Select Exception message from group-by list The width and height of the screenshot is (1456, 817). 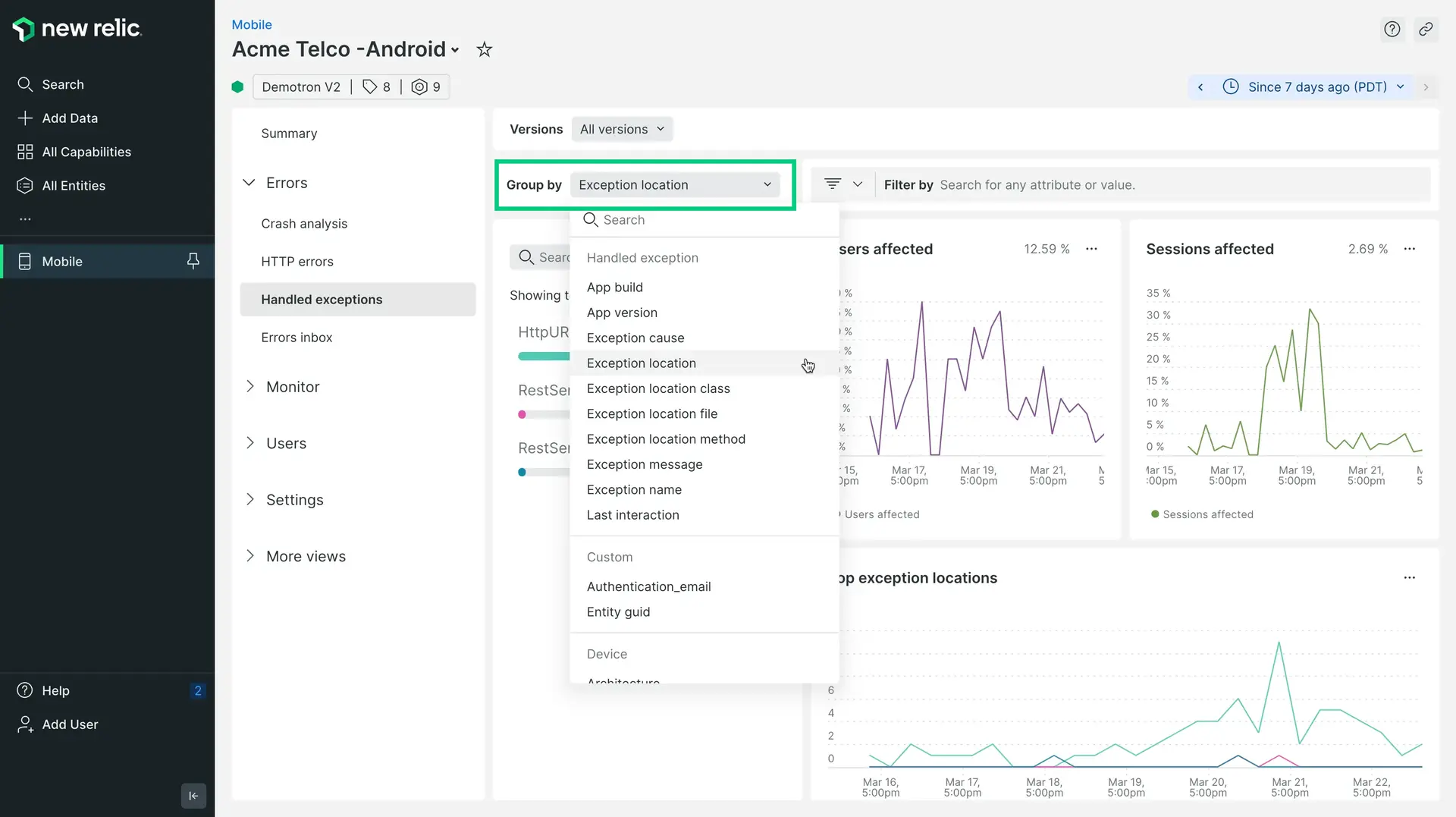[644, 464]
